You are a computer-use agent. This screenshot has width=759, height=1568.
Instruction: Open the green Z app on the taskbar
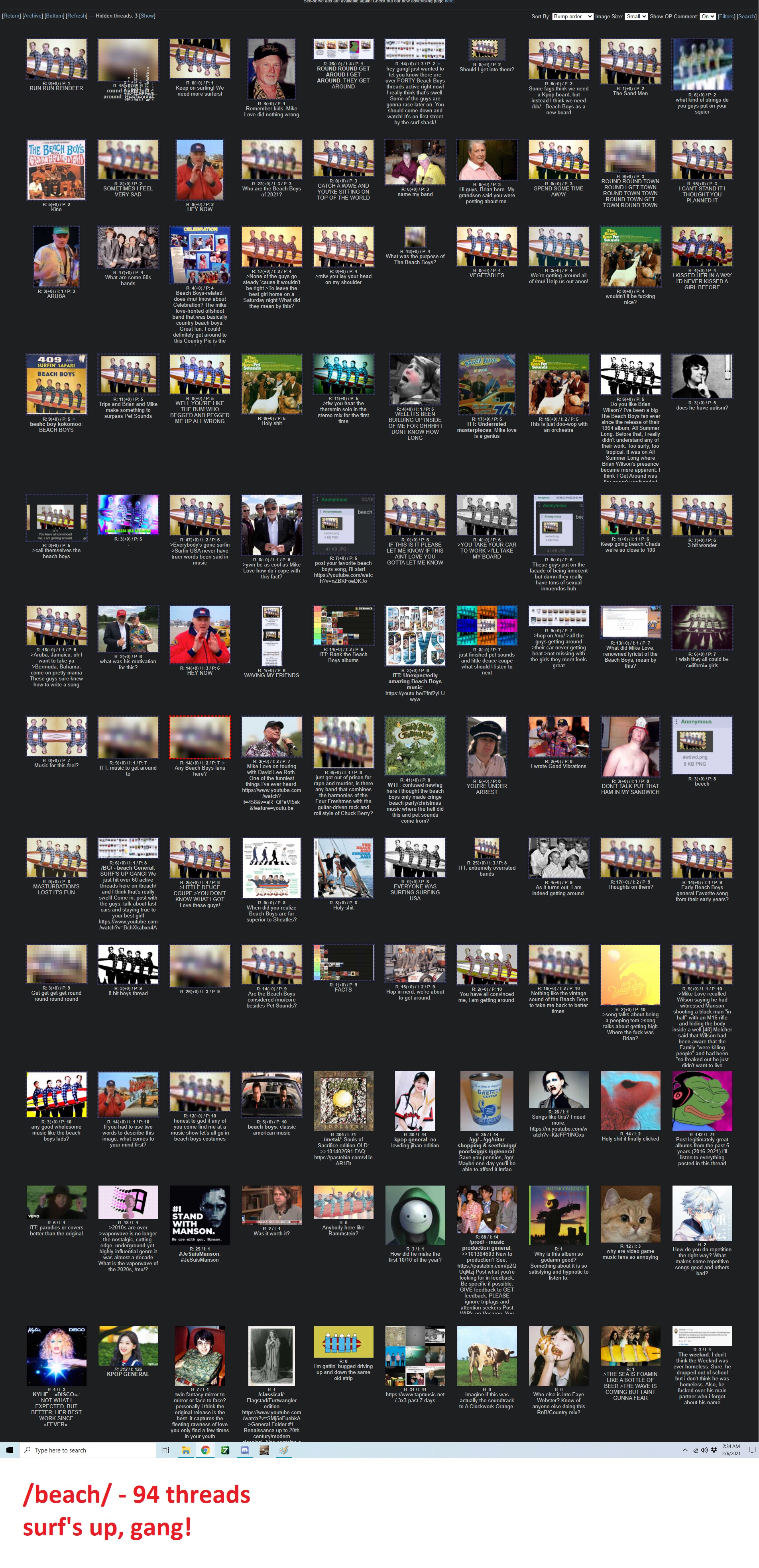(225, 1450)
